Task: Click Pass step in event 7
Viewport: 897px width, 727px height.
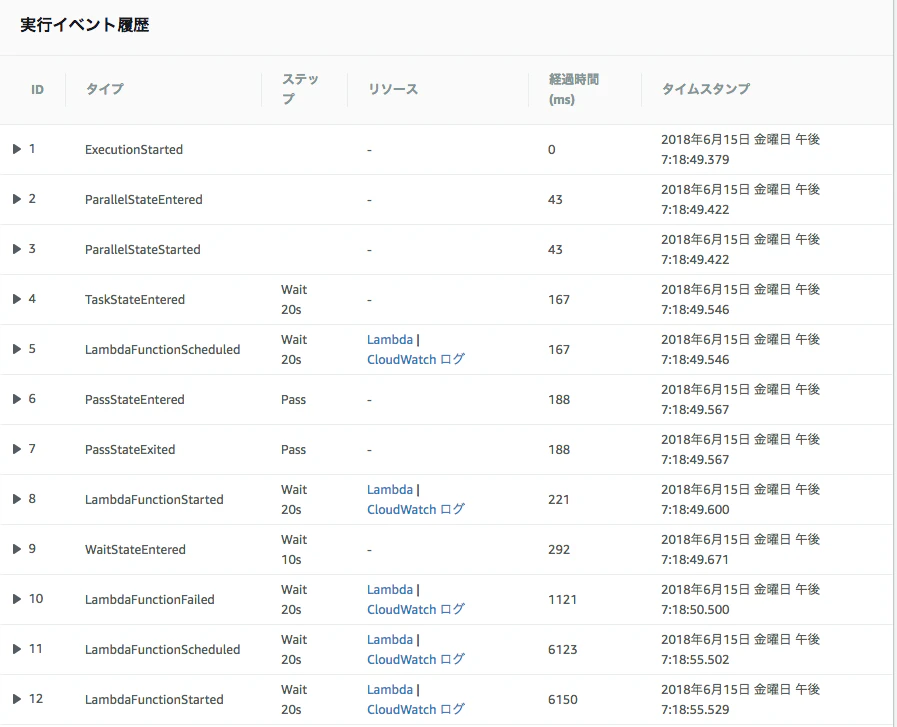Action: (293, 450)
